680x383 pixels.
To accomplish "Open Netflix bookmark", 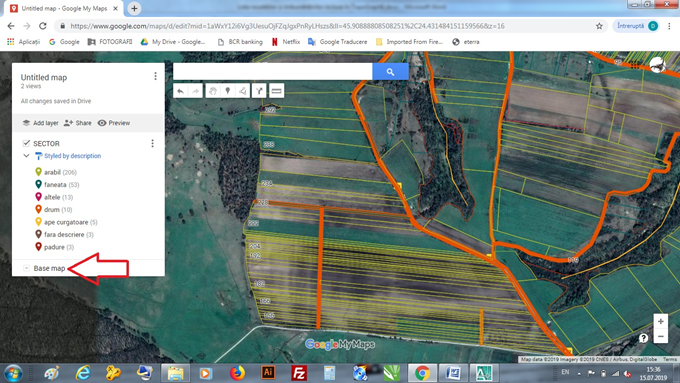I will pyautogui.click(x=286, y=42).
